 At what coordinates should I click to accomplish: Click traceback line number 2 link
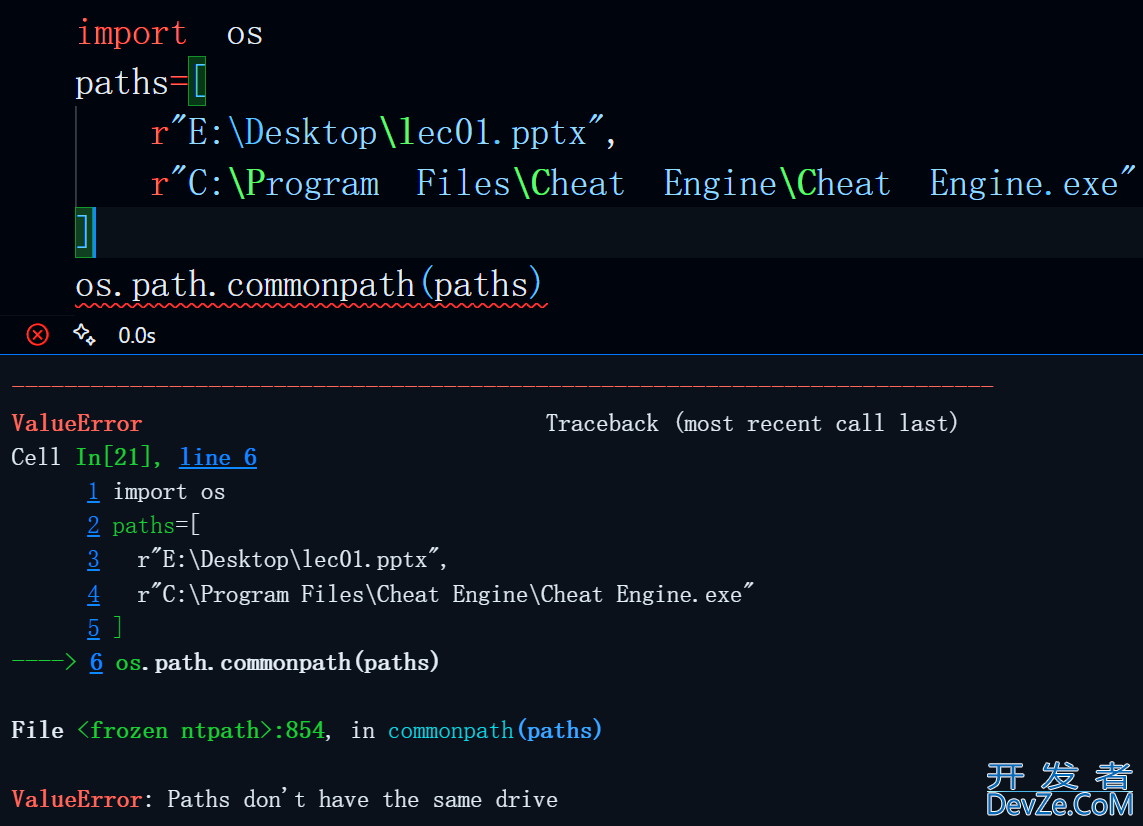coord(93,526)
